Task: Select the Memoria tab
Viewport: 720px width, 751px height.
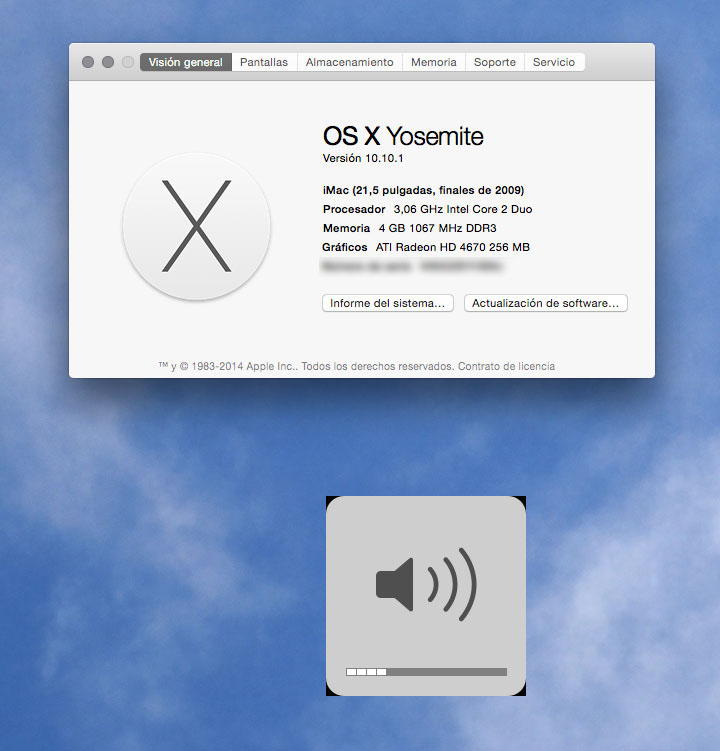Action: (x=434, y=62)
